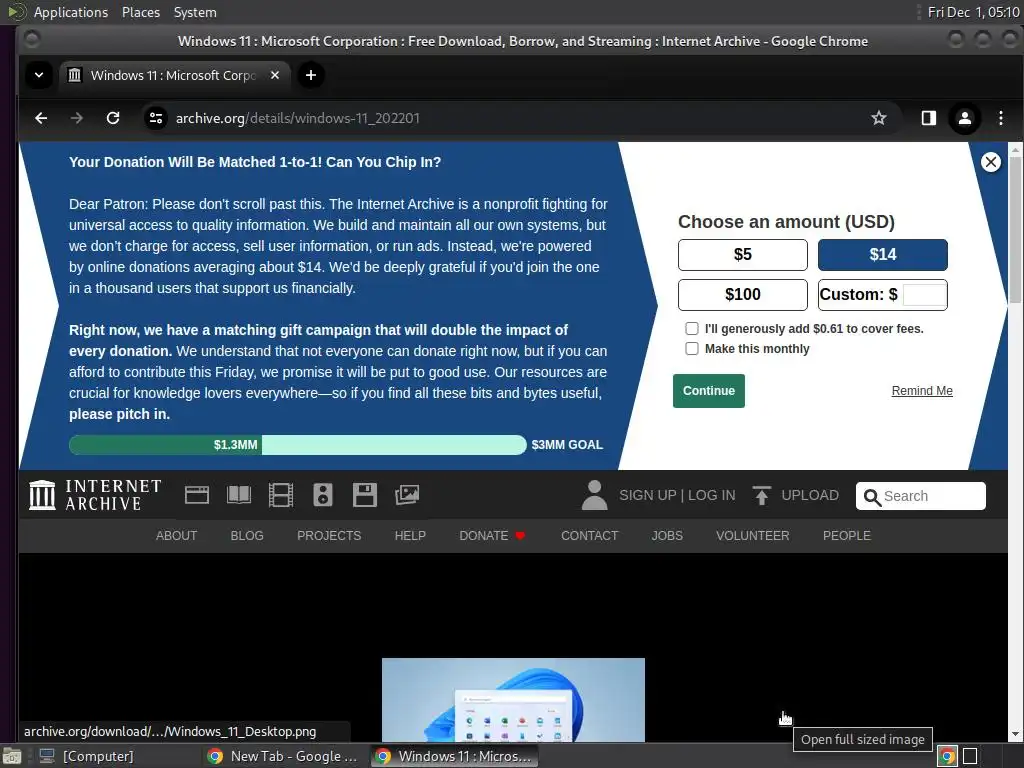Click the Chrome icon in the bottom-right tray
The height and width of the screenshot is (768, 1024).
click(x=947, y=756)
